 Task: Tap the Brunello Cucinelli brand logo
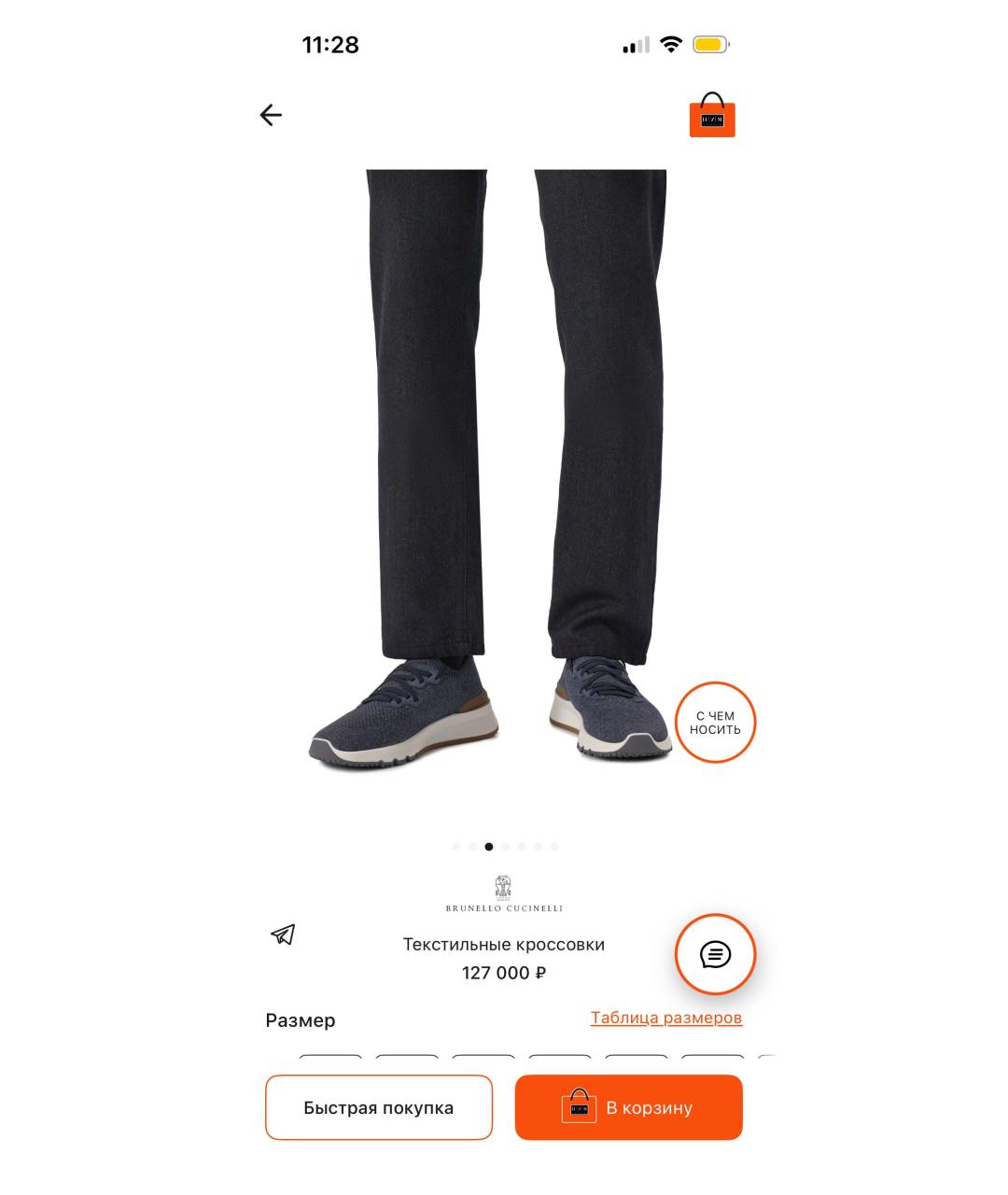[504, 893]
